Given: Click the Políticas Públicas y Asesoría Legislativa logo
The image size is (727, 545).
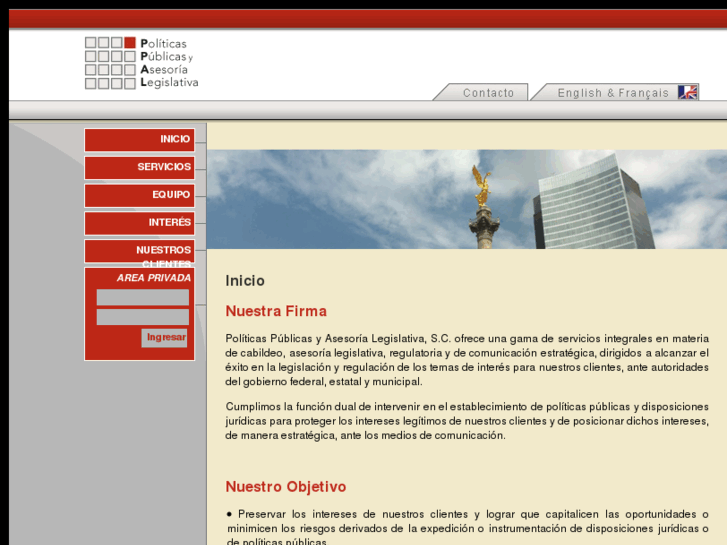Looking at the screenshot, I should click(141, 63).
